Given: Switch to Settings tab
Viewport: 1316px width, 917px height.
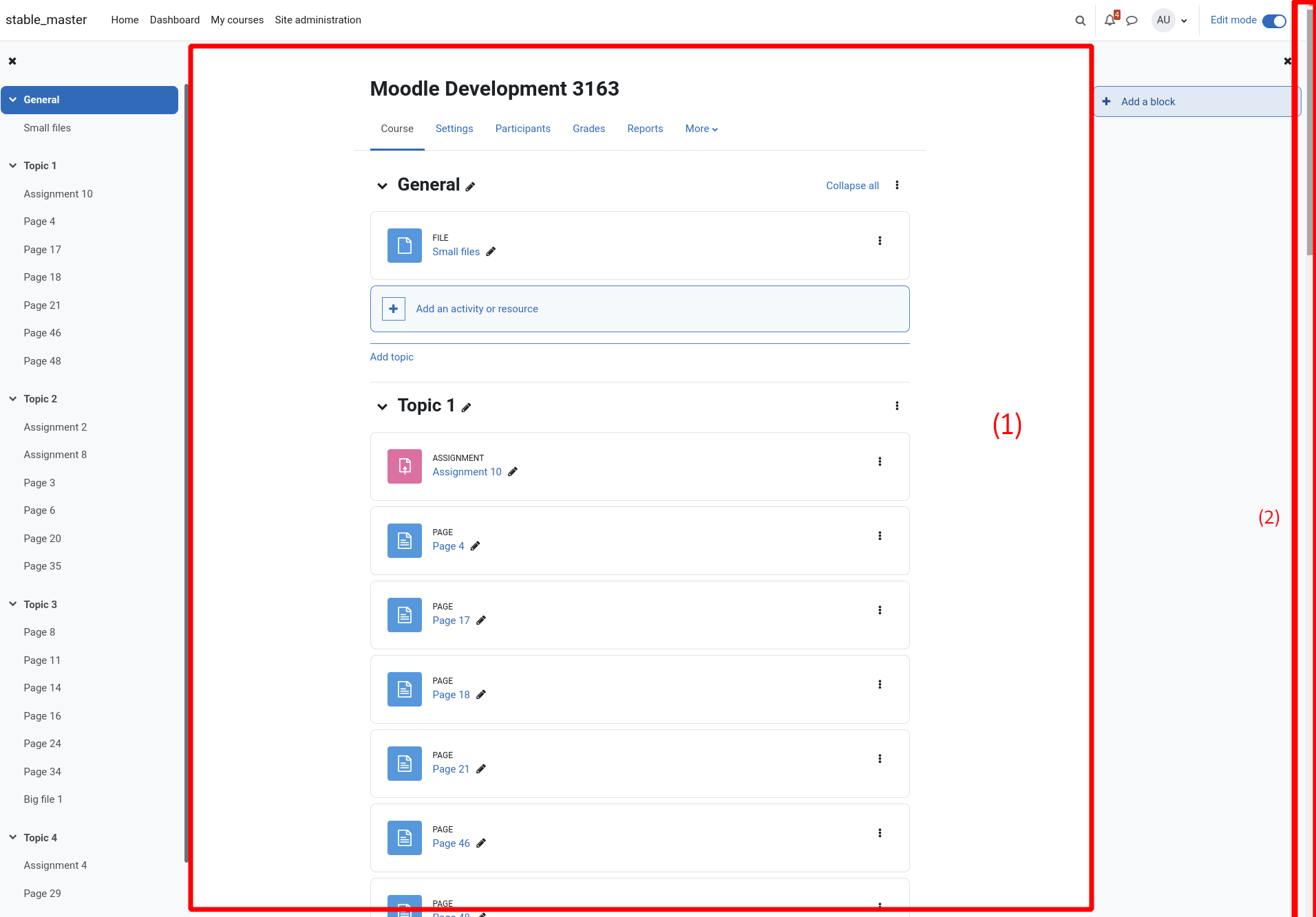Looking at the screenshot, I should click(454, 129).
